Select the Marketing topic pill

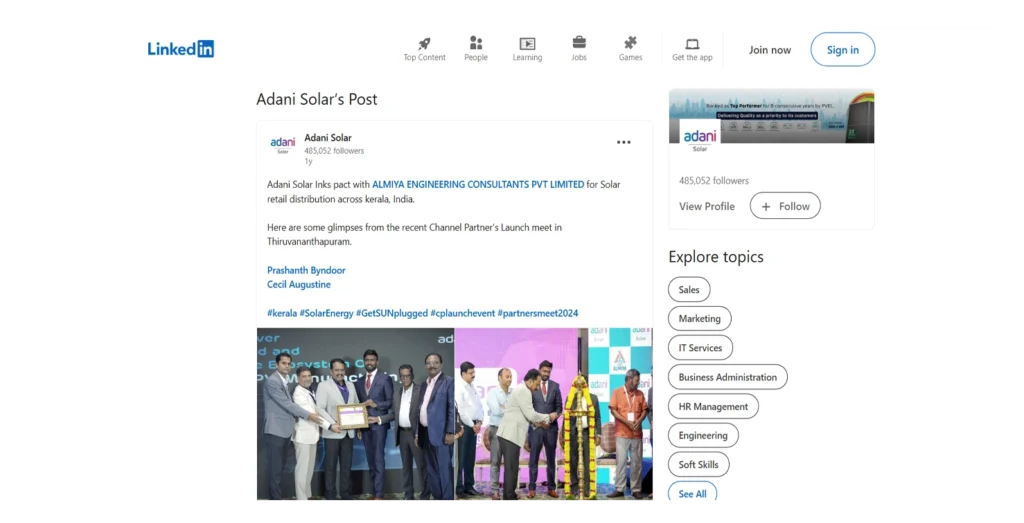(699, 319)
